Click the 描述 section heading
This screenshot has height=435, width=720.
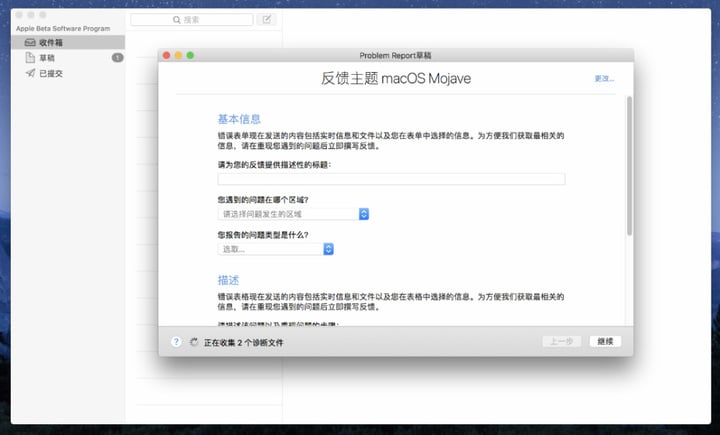pyautogui.click(x=228, y=280)
